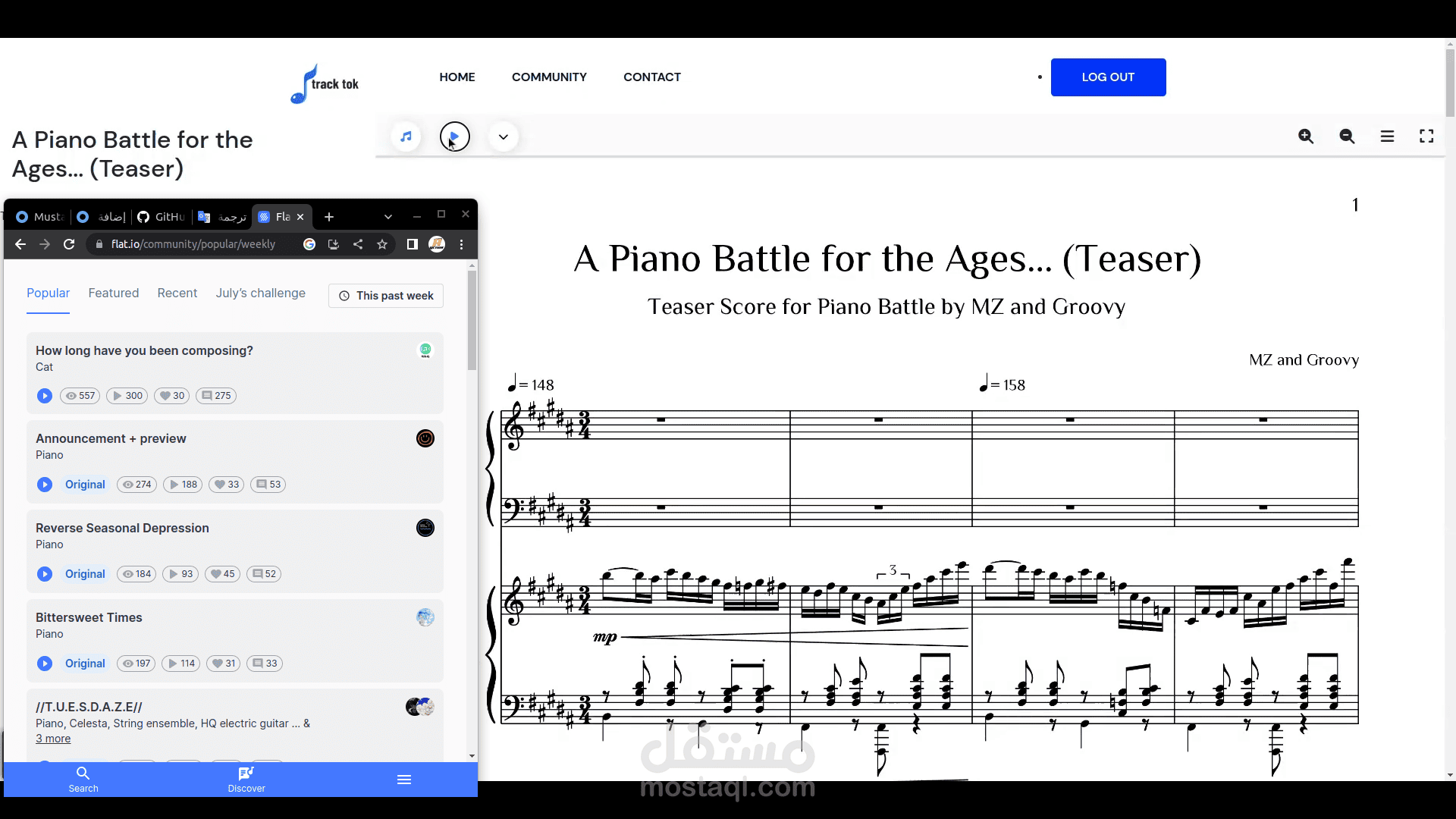Open the Chrome three-dot menu
The width and height of the screenshot is (1456, 819).
point(461,244)
